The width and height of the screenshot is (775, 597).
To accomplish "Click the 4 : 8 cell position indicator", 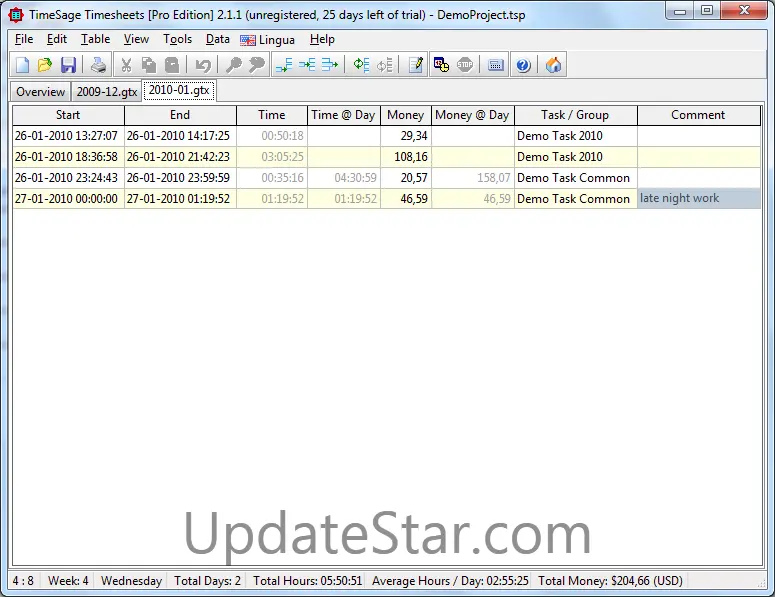I will coord(23,581).
